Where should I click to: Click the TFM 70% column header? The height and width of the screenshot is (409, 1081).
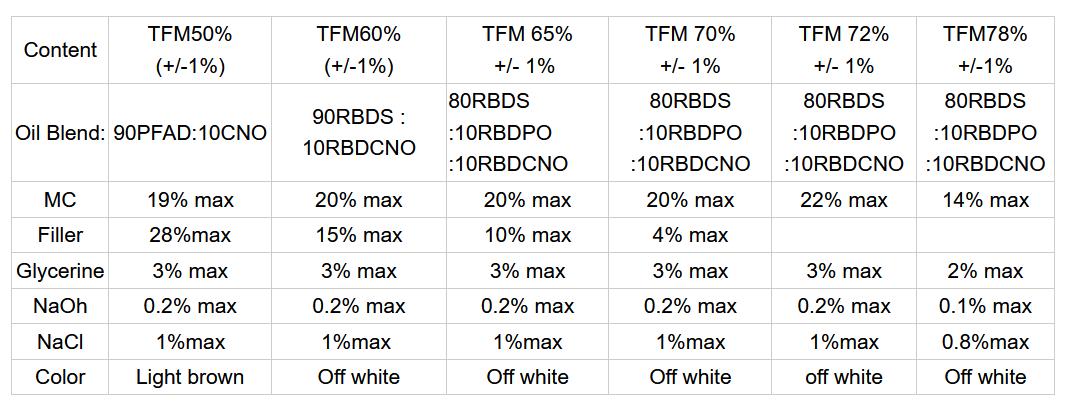[x=690, y=50]
